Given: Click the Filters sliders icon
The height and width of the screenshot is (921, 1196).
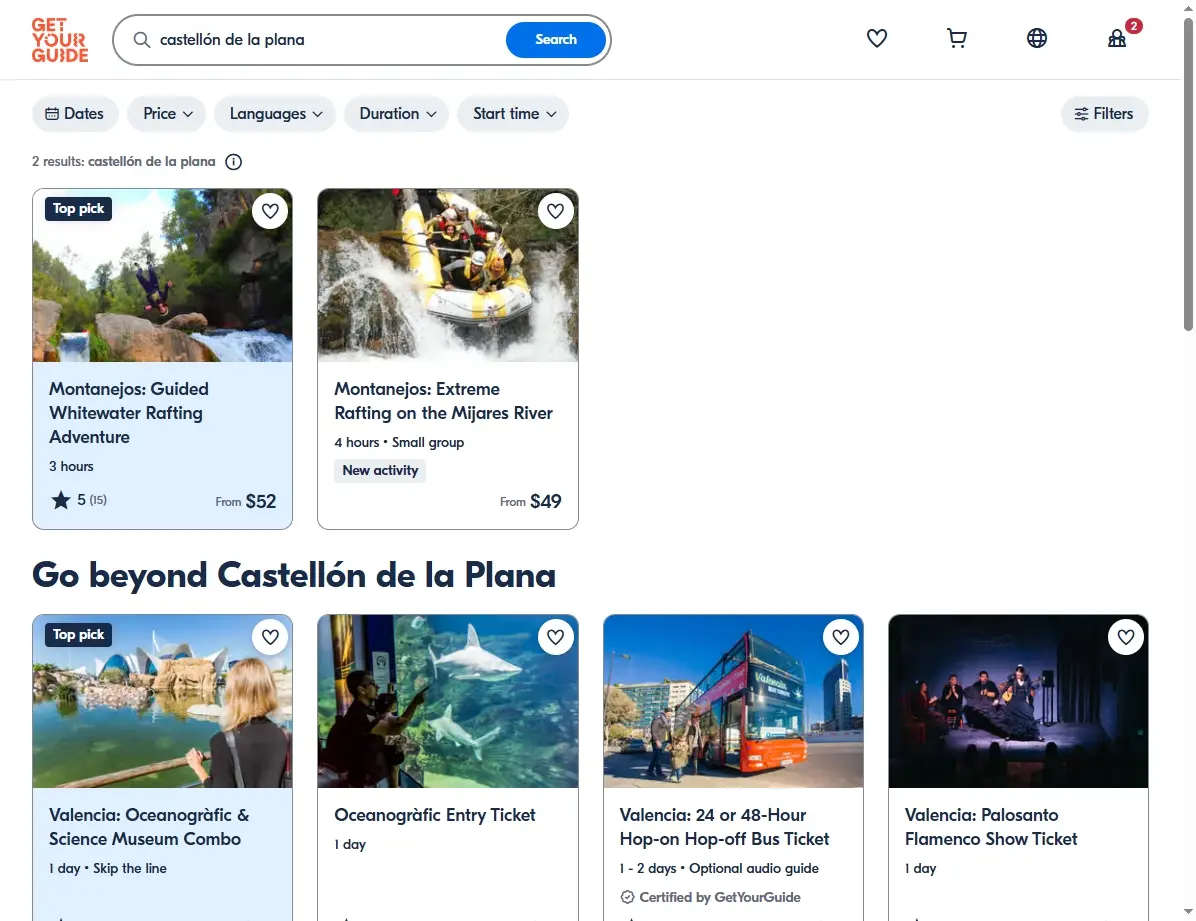Looking at the screenshot, I should click(x=1081, y=114).
